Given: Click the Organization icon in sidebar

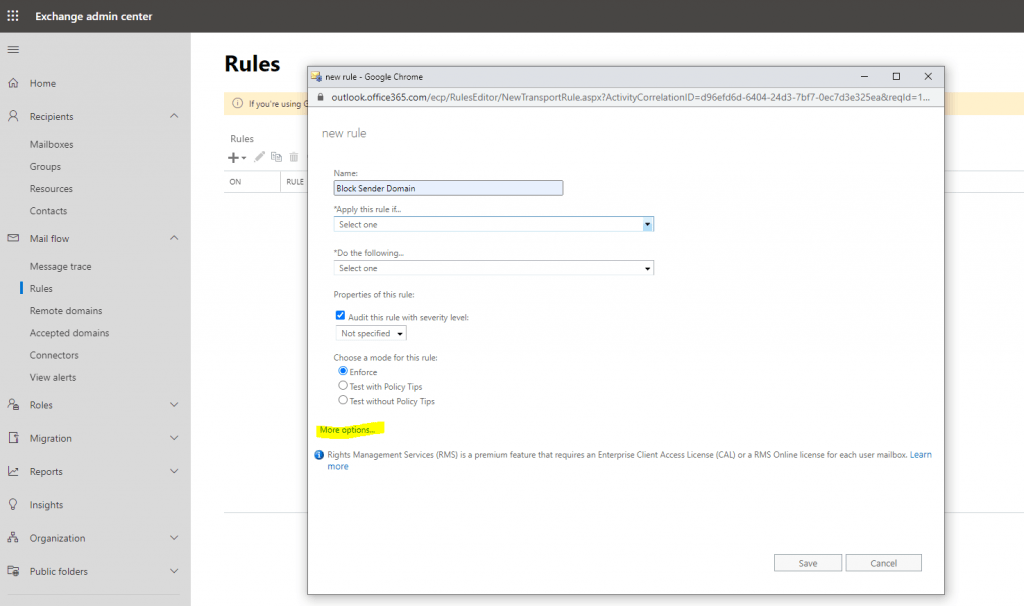Looking at the screenshot, I should (x=13, y=538).
